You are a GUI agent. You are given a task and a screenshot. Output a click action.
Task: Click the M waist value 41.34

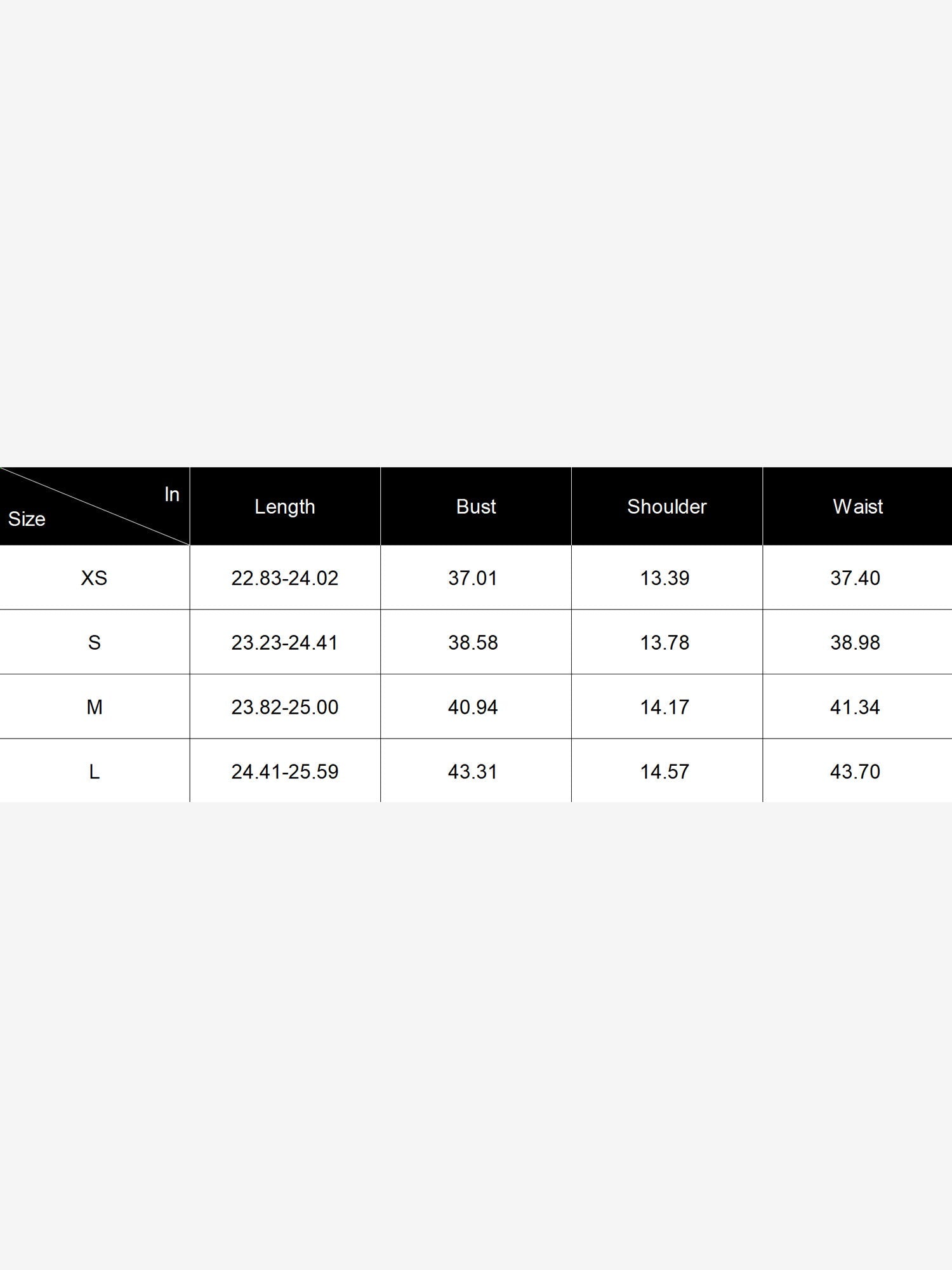855,707
